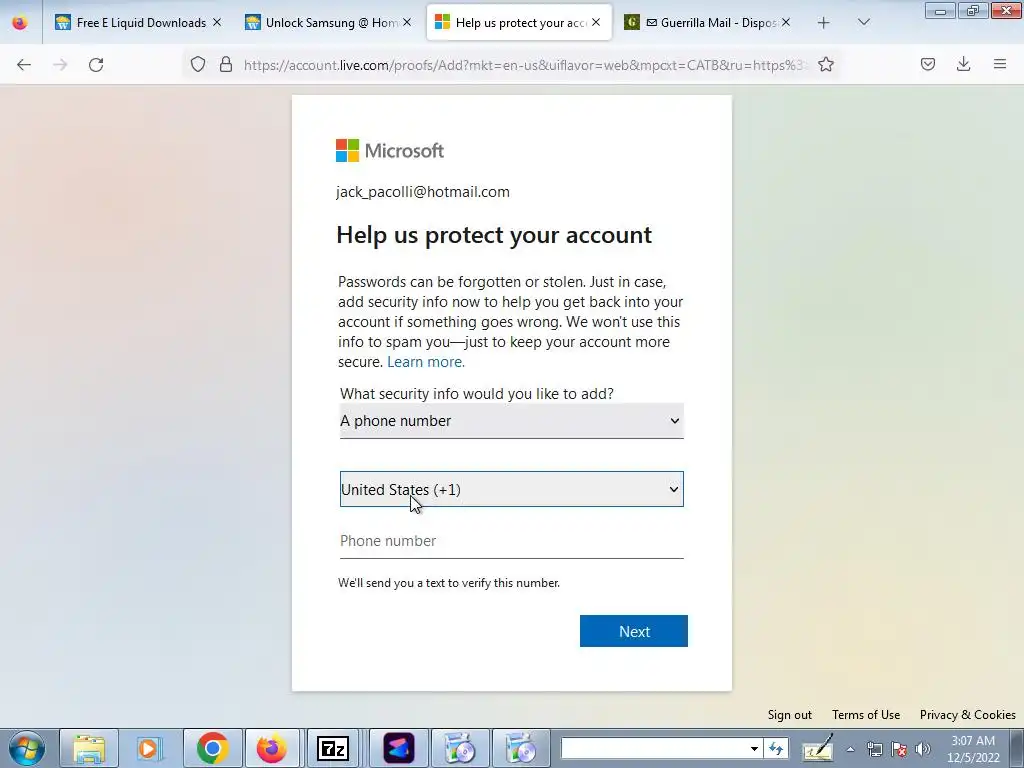The width and height of the screenshot is (1024, 768).
Task: Launch the media player taskbar icon
Action: (150, 748)
